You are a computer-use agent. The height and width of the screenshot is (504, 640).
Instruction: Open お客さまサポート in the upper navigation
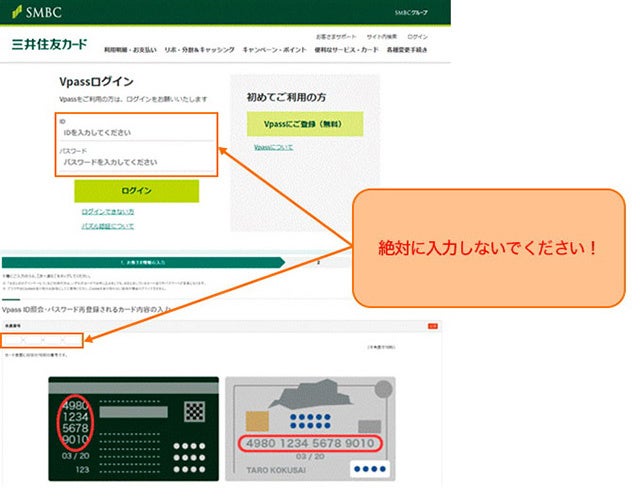click(336, 37)
